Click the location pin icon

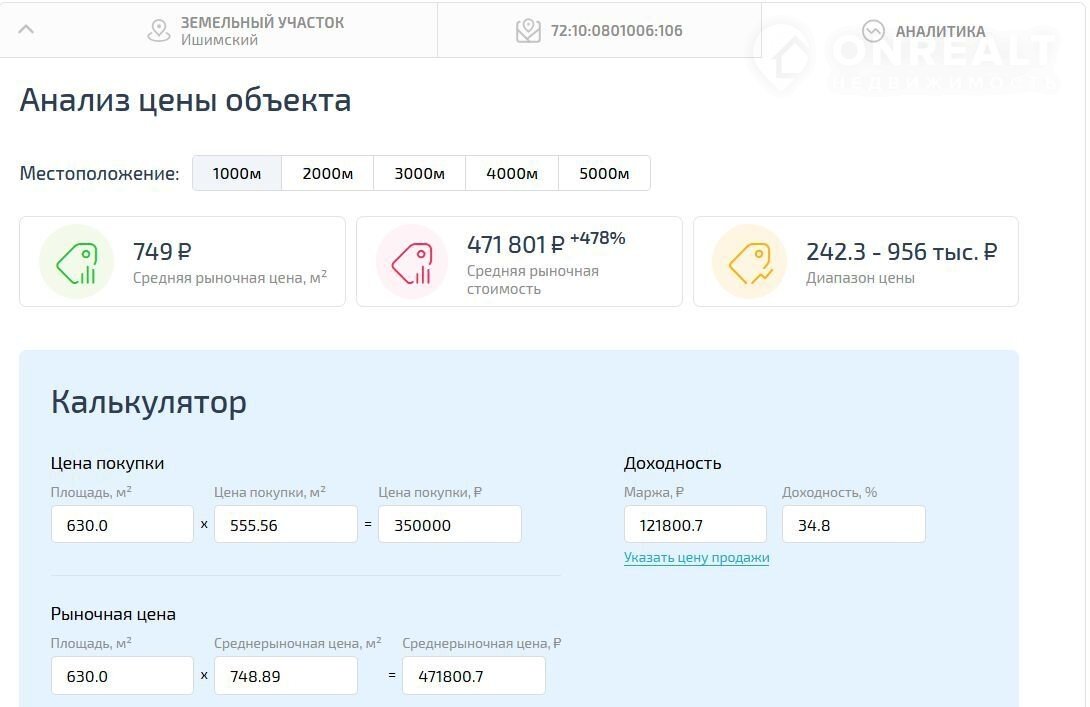[159, 31]
